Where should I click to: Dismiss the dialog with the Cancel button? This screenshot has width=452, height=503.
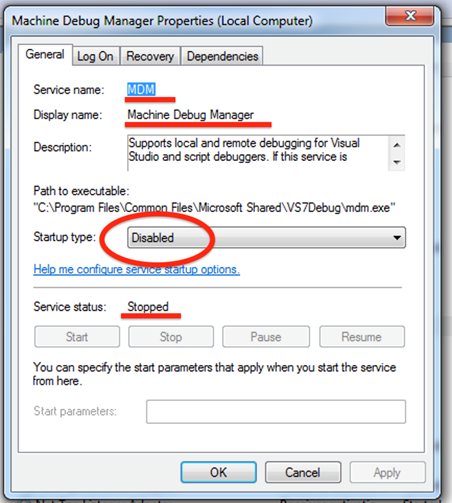click(303, 472)
